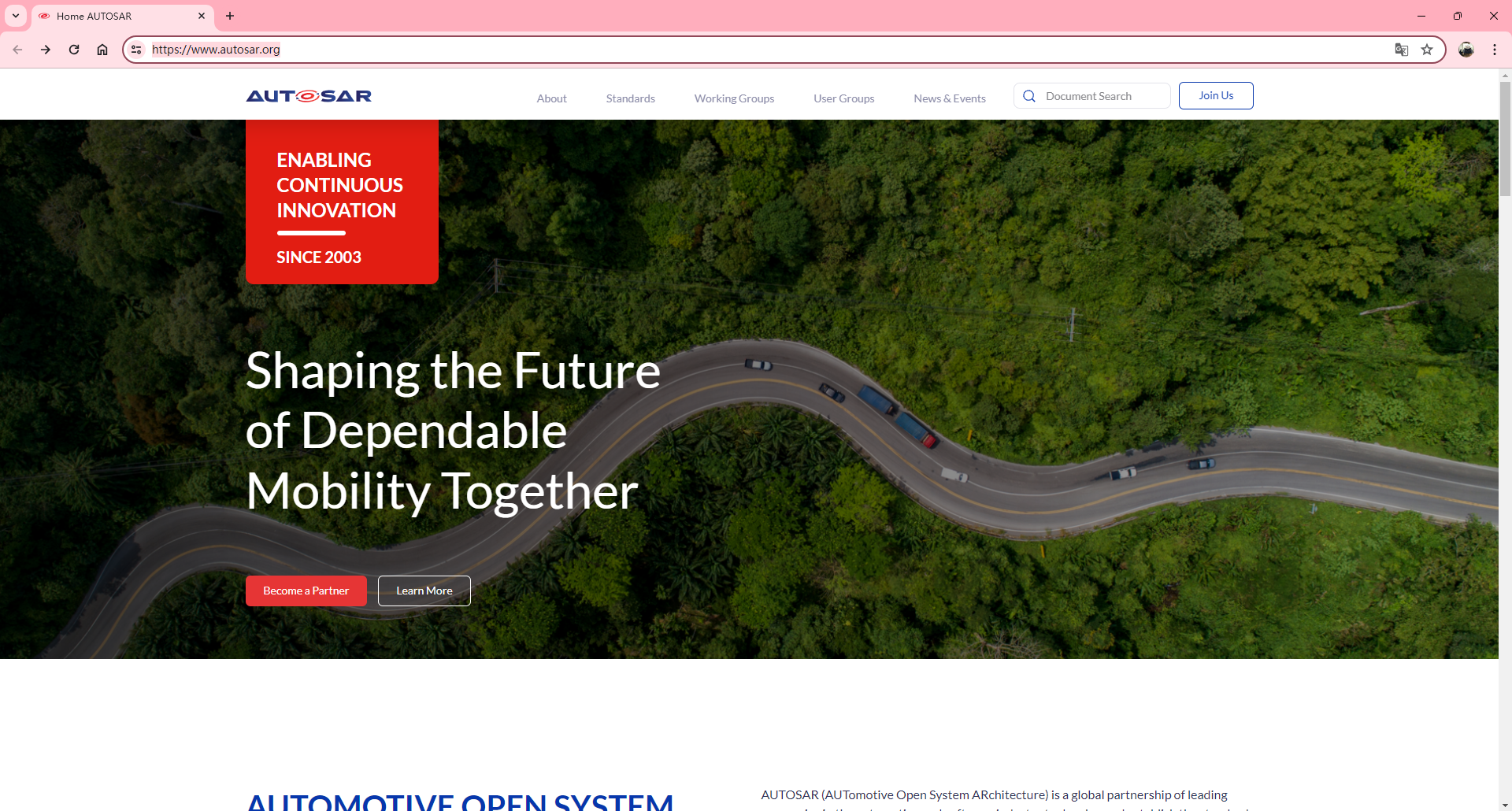
Task: Expand the tab search dropdown arrow
Action: pyautogui.click(x=16, y=16)
